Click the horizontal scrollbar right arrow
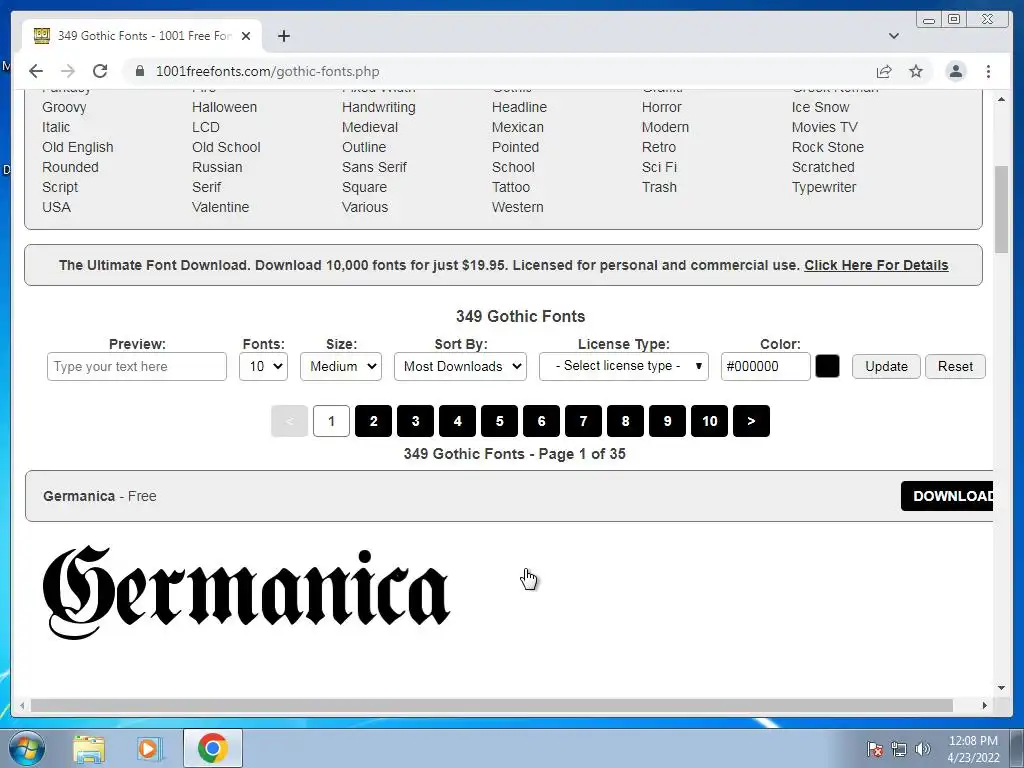Image resolution: width=1024 pixels, height=768 pixels. click(985, 705)
